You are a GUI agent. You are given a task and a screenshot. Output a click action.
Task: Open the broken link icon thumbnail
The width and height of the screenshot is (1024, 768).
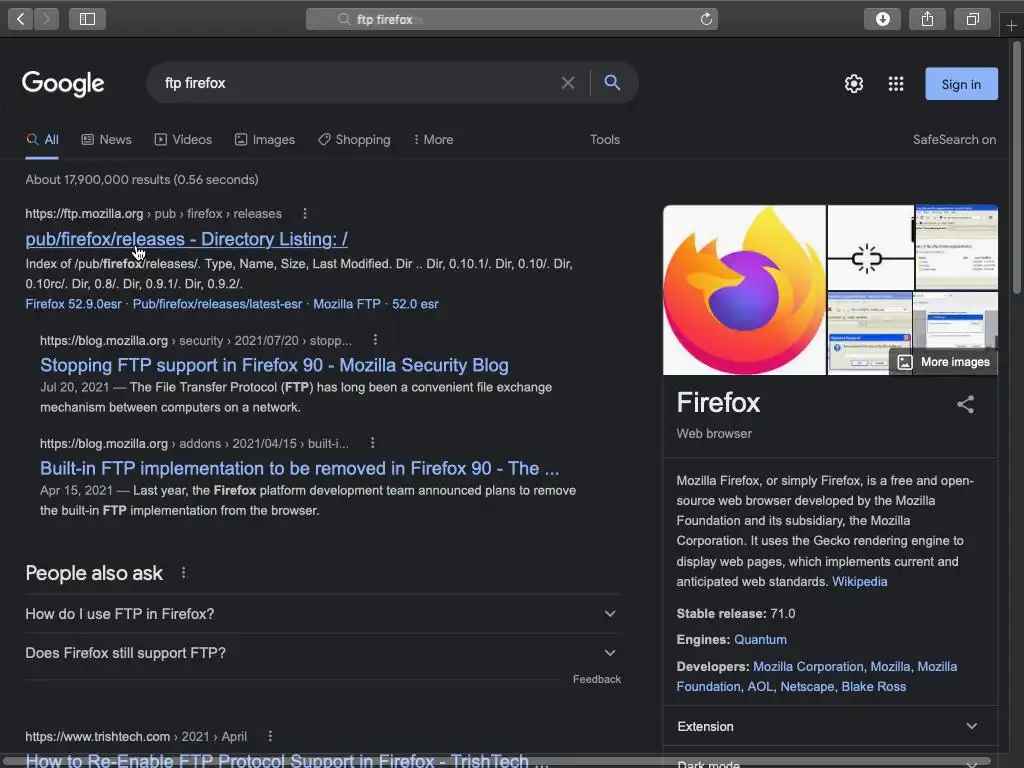[x=870, y=248]
